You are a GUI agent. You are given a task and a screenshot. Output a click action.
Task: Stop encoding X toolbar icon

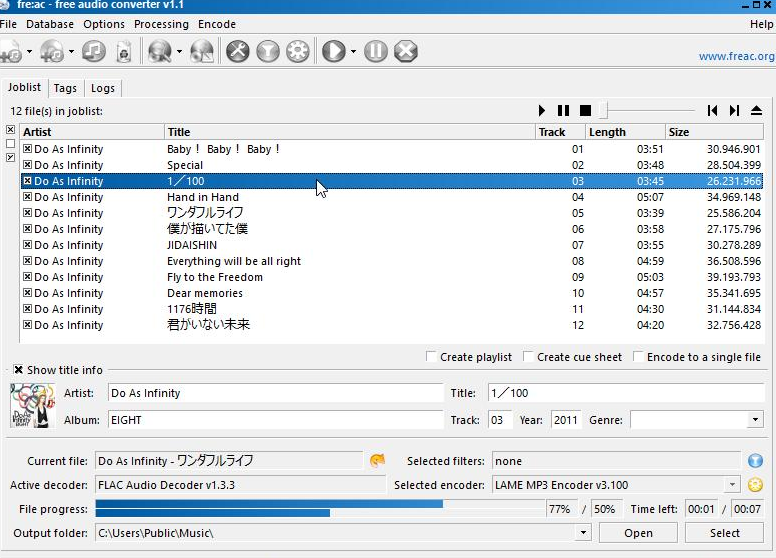coord(406,51)
